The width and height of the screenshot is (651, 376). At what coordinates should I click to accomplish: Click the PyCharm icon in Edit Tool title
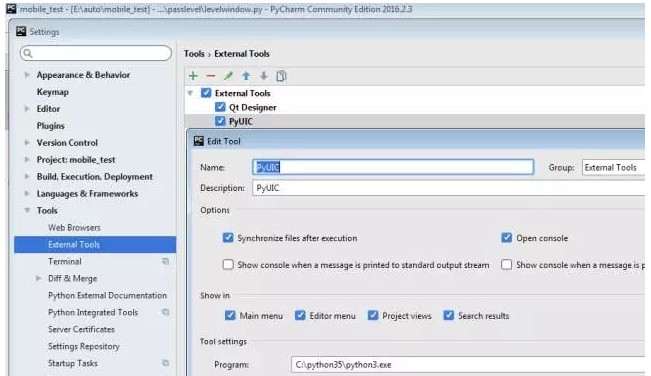[x=199, y=141]
